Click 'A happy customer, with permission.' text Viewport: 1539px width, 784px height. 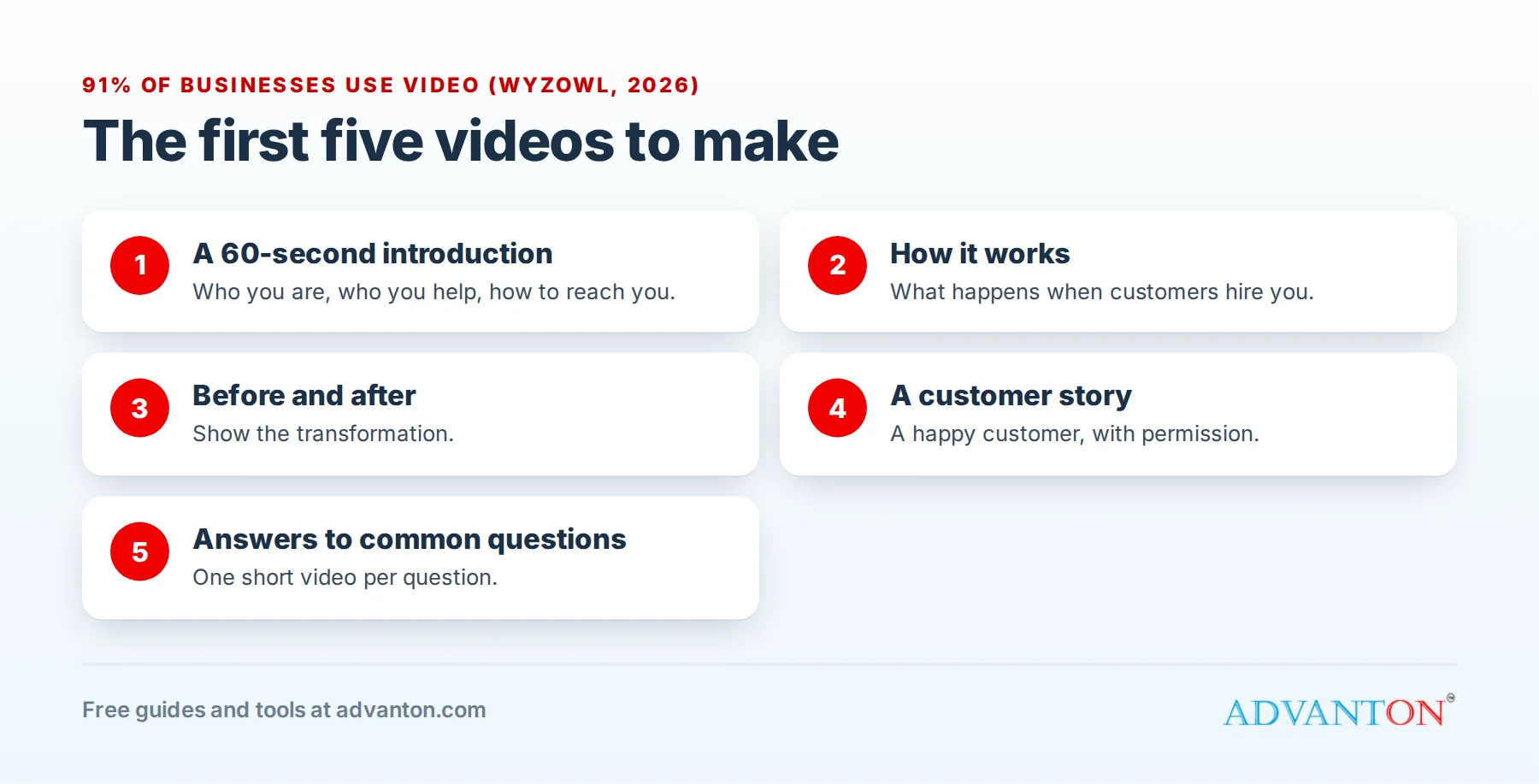[x=1075, y=434]
